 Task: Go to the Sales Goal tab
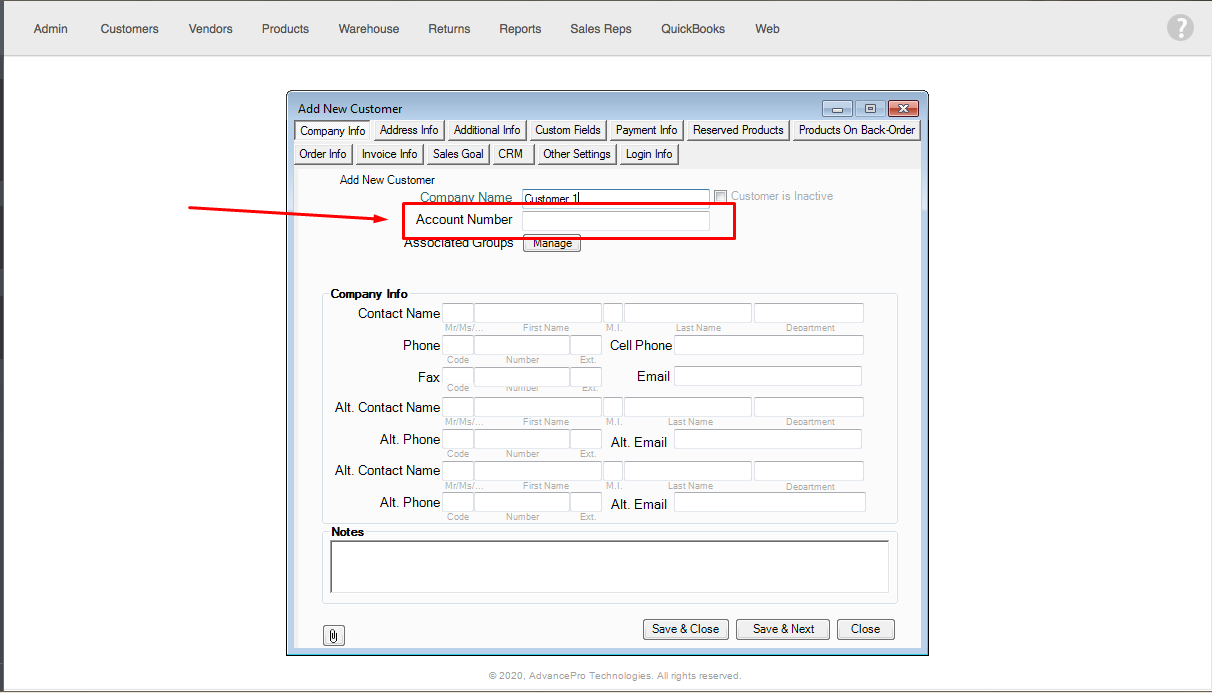pos(458,154)
